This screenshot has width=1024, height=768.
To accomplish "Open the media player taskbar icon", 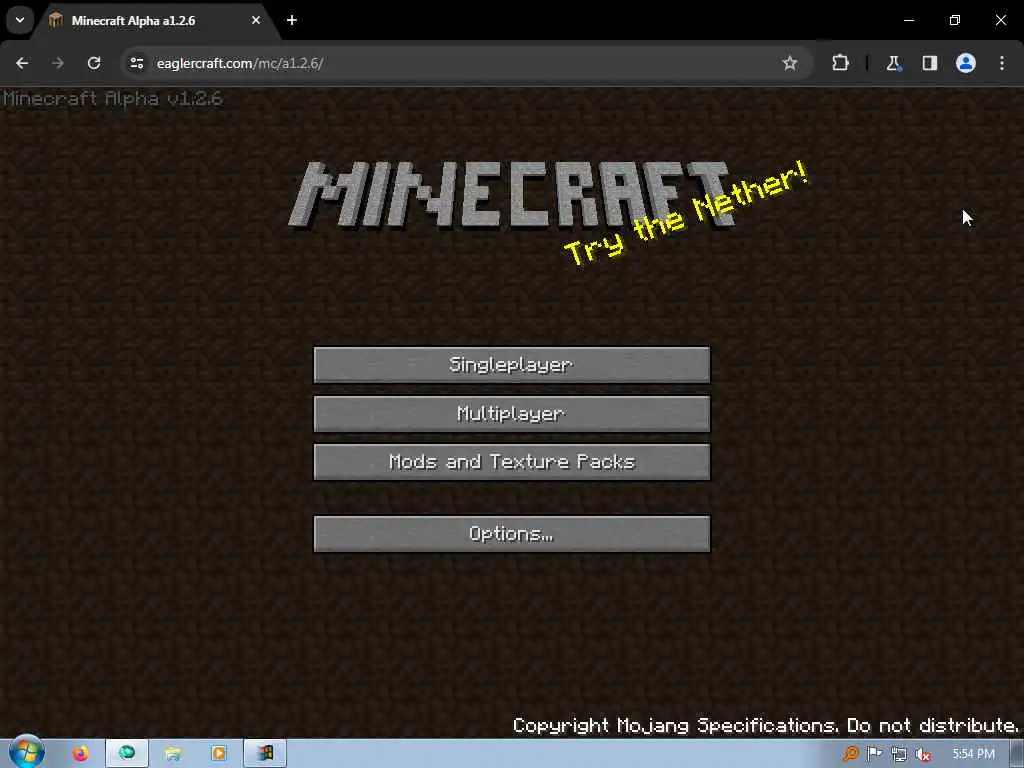I will pos(218,754).
